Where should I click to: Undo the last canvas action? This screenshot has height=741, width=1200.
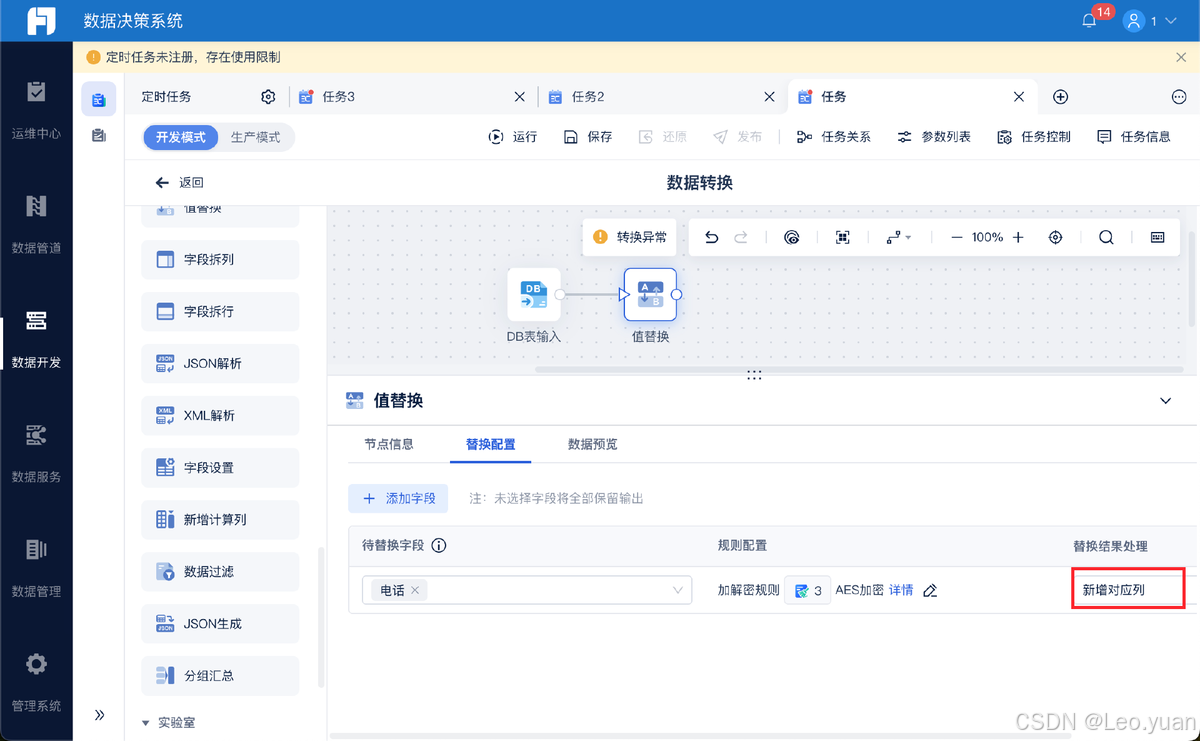tap(711, 237)
